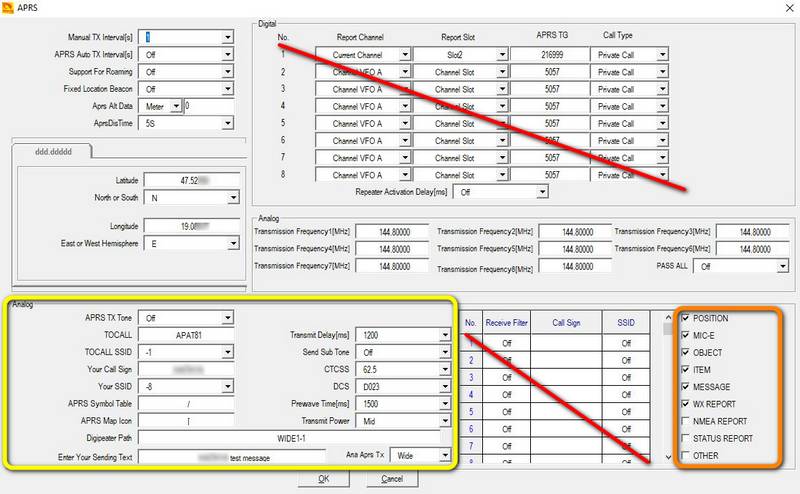Image resolution: width=800 pixels, height=494 pixels.
Task: Click the APRS Symbol Table field
Action: pos(186,404)
